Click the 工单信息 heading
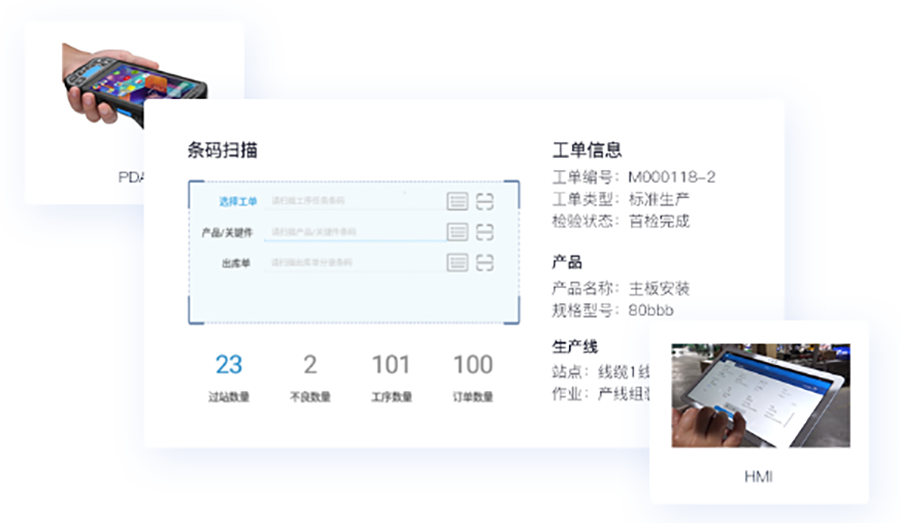The height and width of the screenshot is (523, 900). [x=587, y=150]
